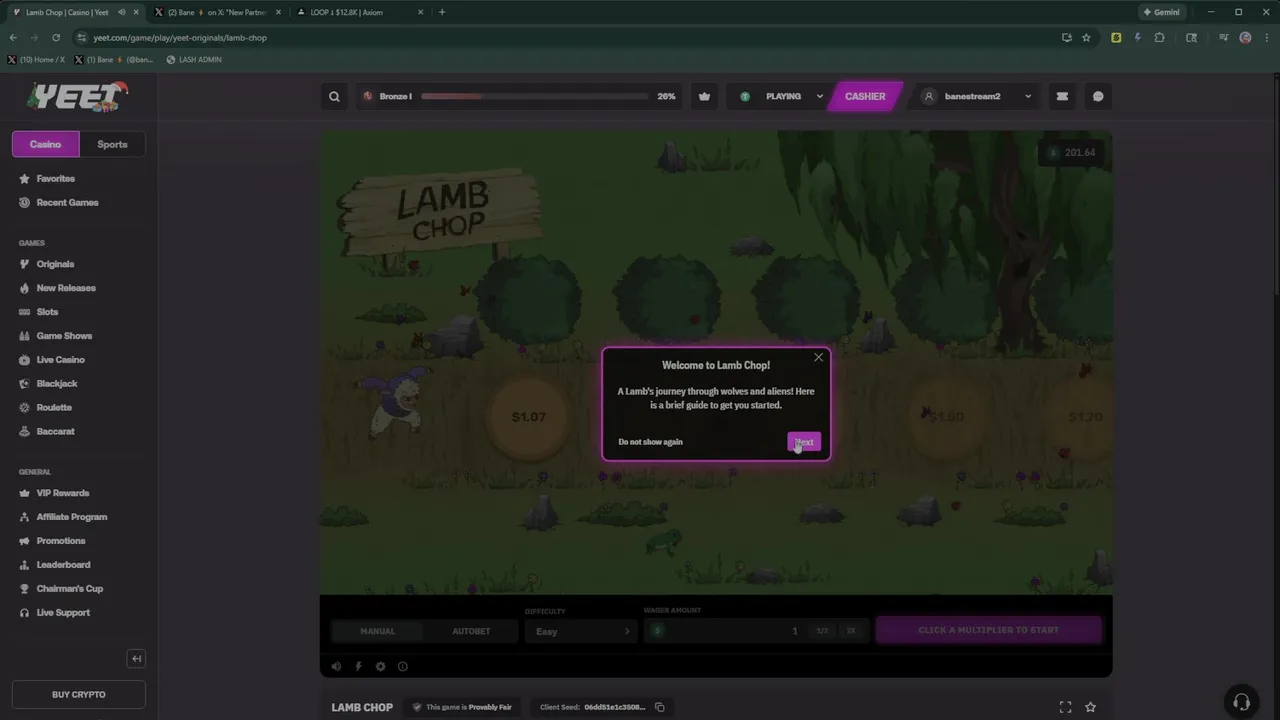Switch to LOOP Axiom browser tab
1280x720 pixels.
tap(358, 12)
